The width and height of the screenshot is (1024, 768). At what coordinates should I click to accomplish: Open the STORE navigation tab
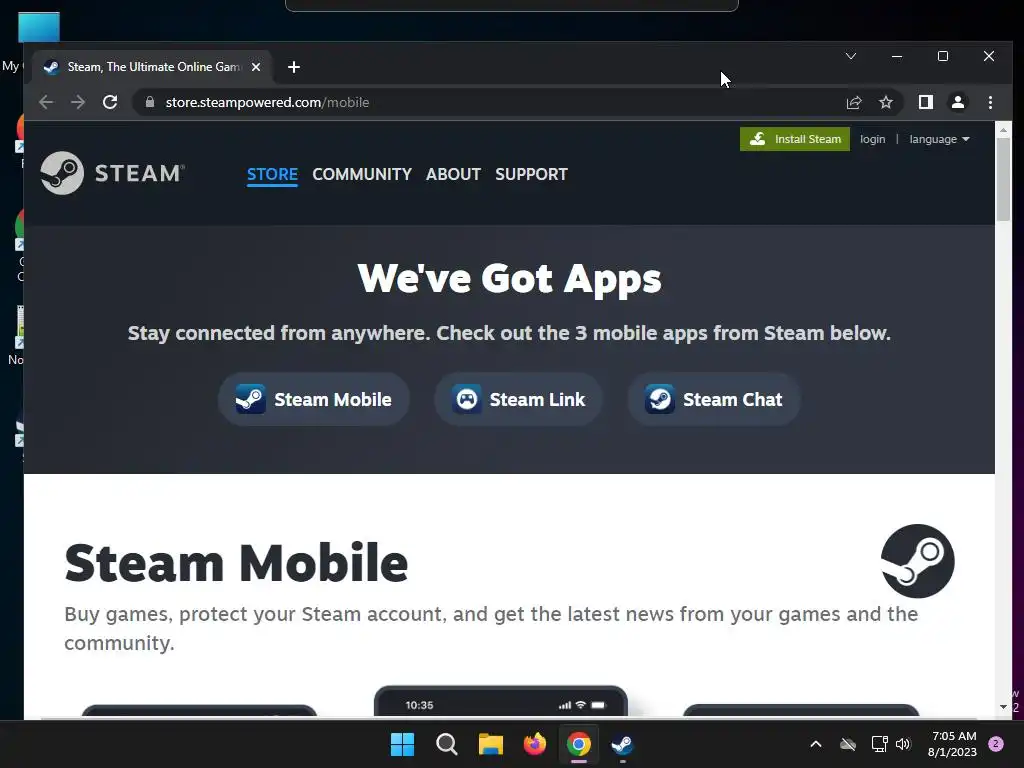click(x=272, y=174)
